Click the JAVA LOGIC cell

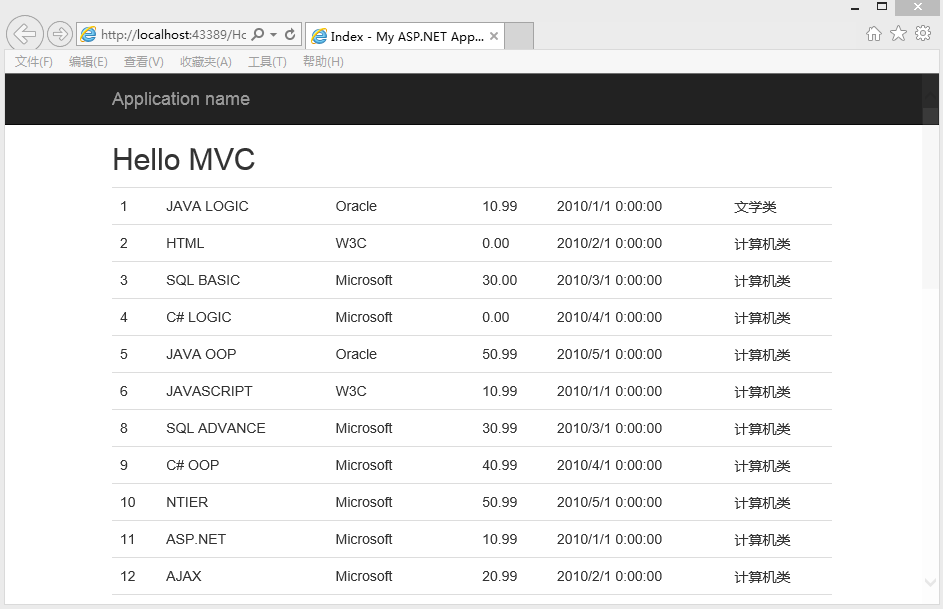coord(207,206)
